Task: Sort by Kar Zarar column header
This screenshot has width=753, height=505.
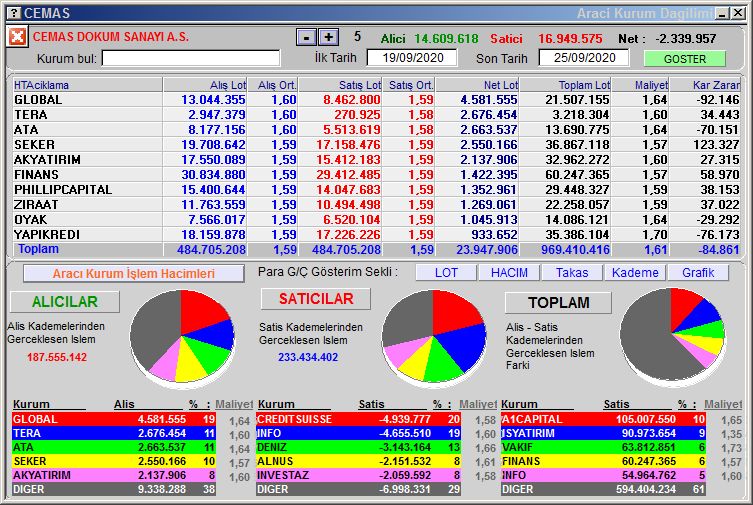Action: 705,85
